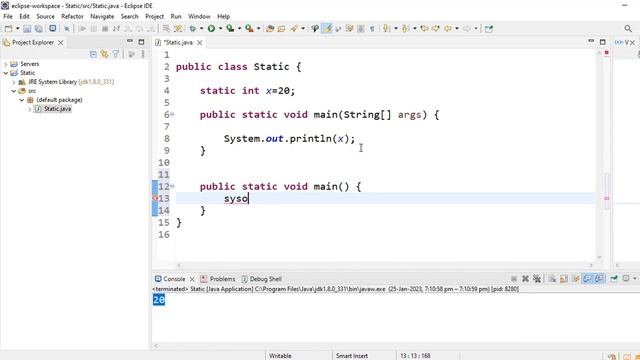Open the Navigate menu

102,16
